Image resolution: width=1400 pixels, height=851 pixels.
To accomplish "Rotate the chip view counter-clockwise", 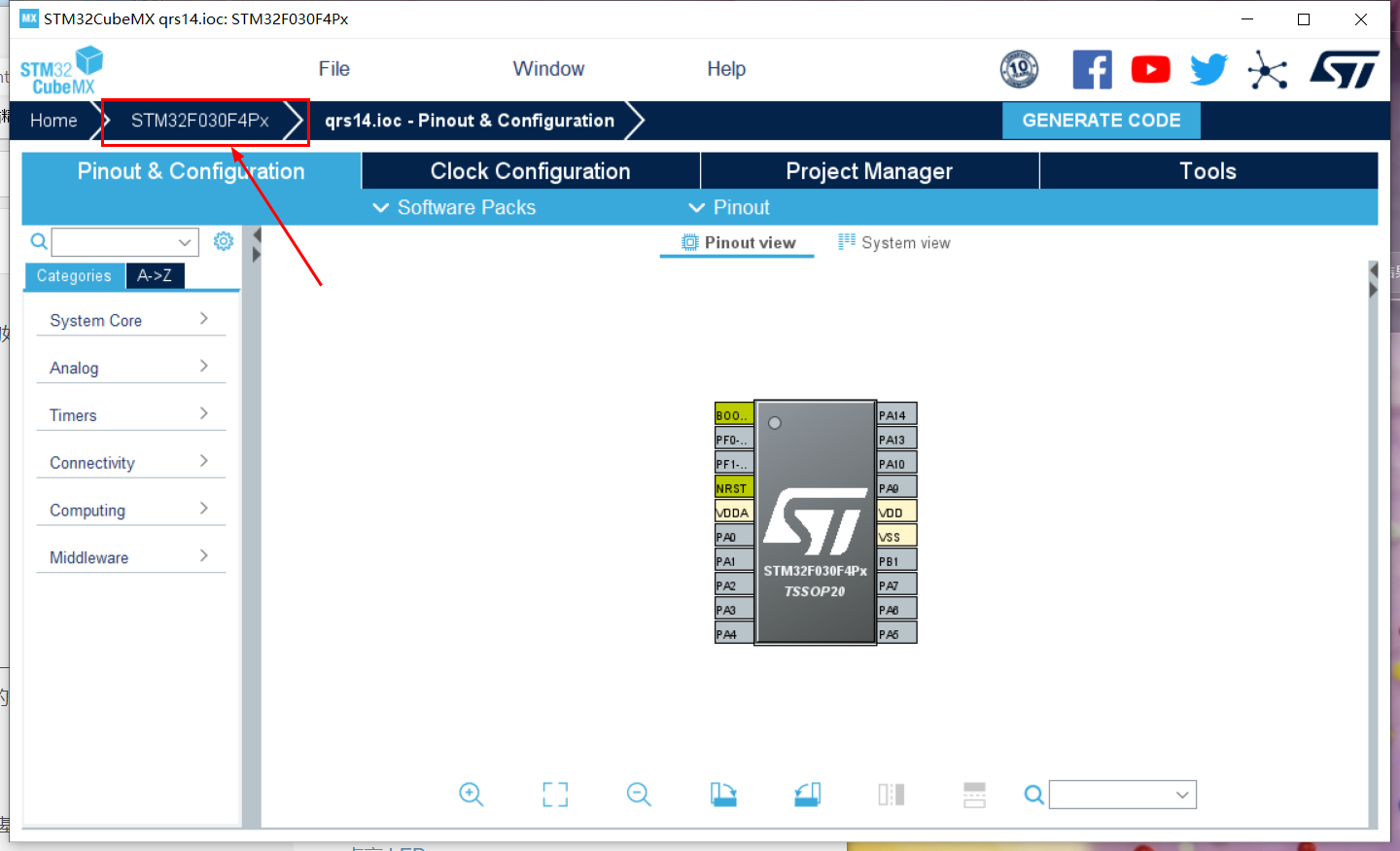I will tap(807, 795).
